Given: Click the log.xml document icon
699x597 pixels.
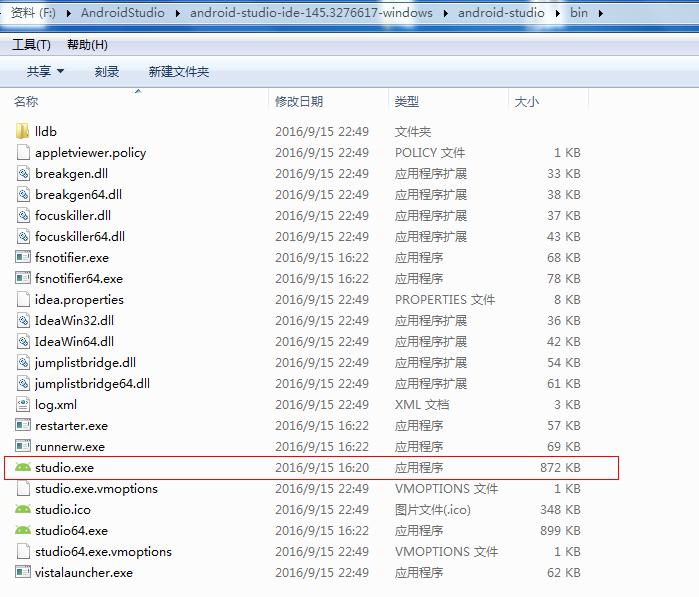Looking at the screenshot, I should point(23,404).
